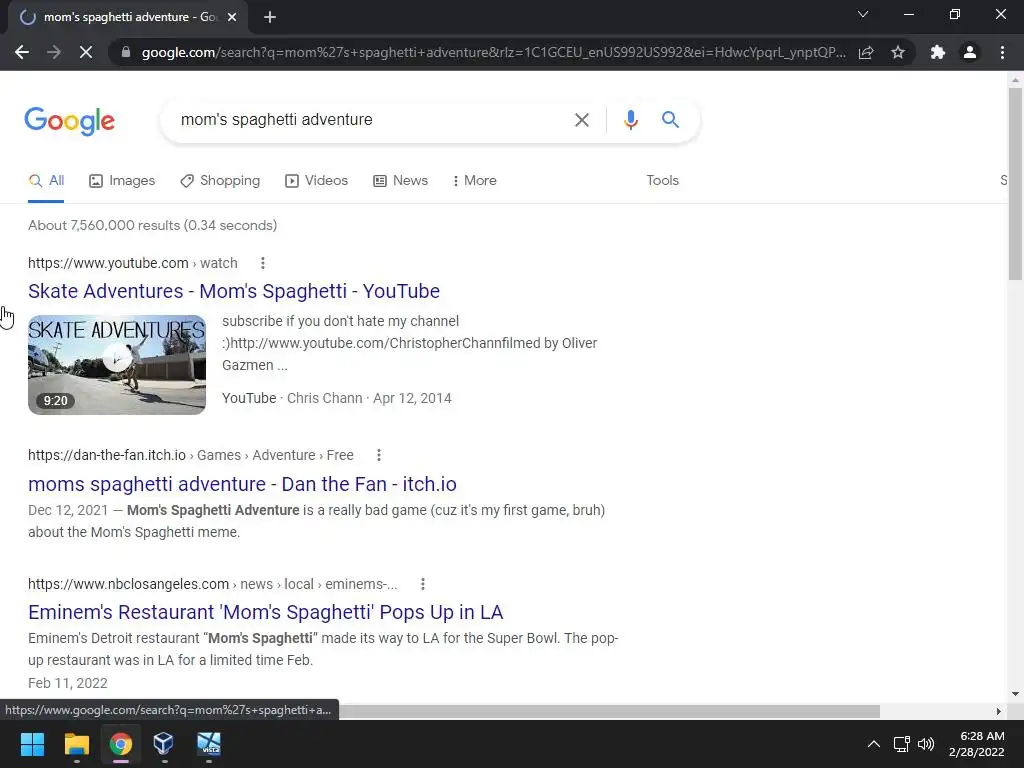
Task: Click the YouTube · Chris Chann source line
Action: [336, 398]
